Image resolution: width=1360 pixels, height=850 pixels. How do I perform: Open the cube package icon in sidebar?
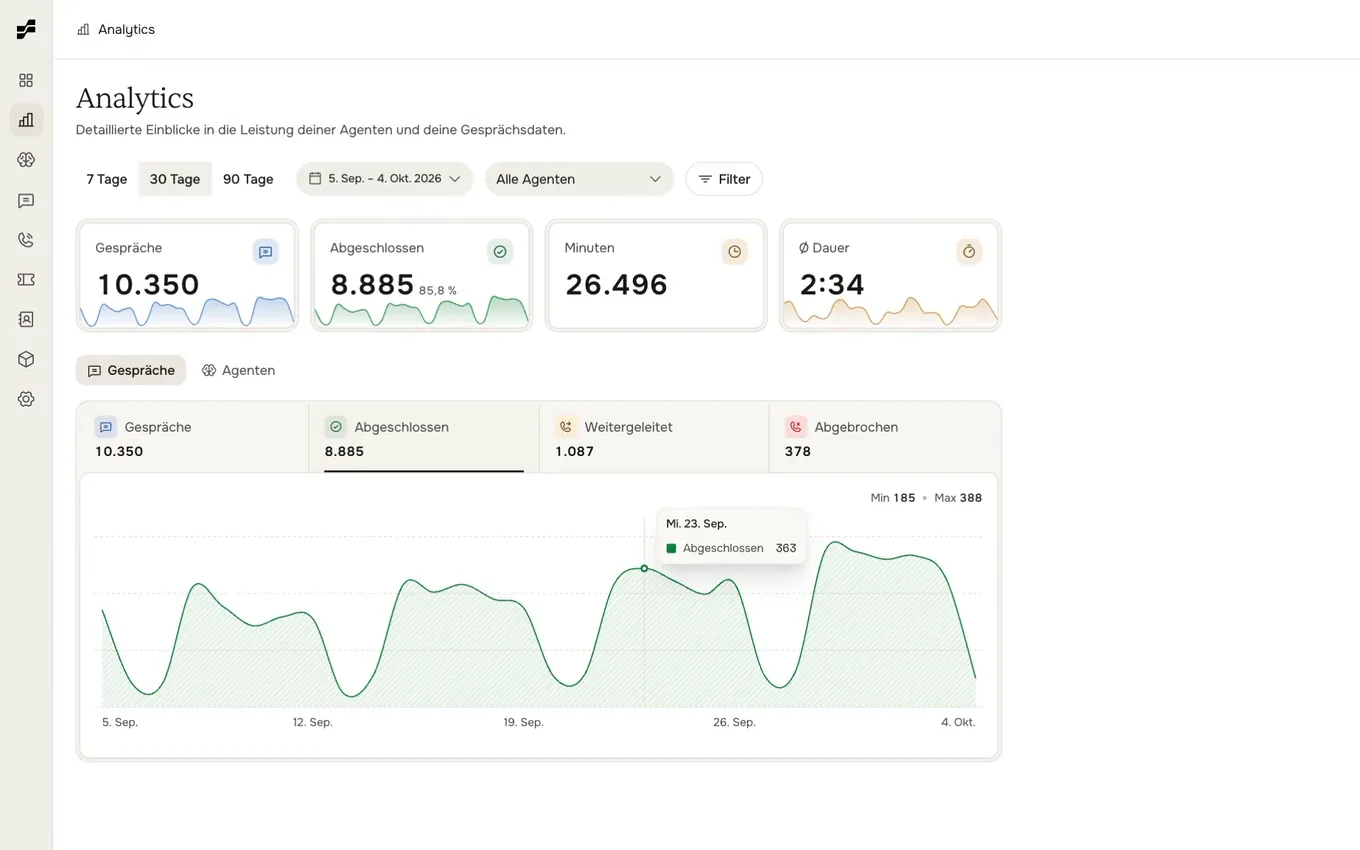click(x=26, y=359)
